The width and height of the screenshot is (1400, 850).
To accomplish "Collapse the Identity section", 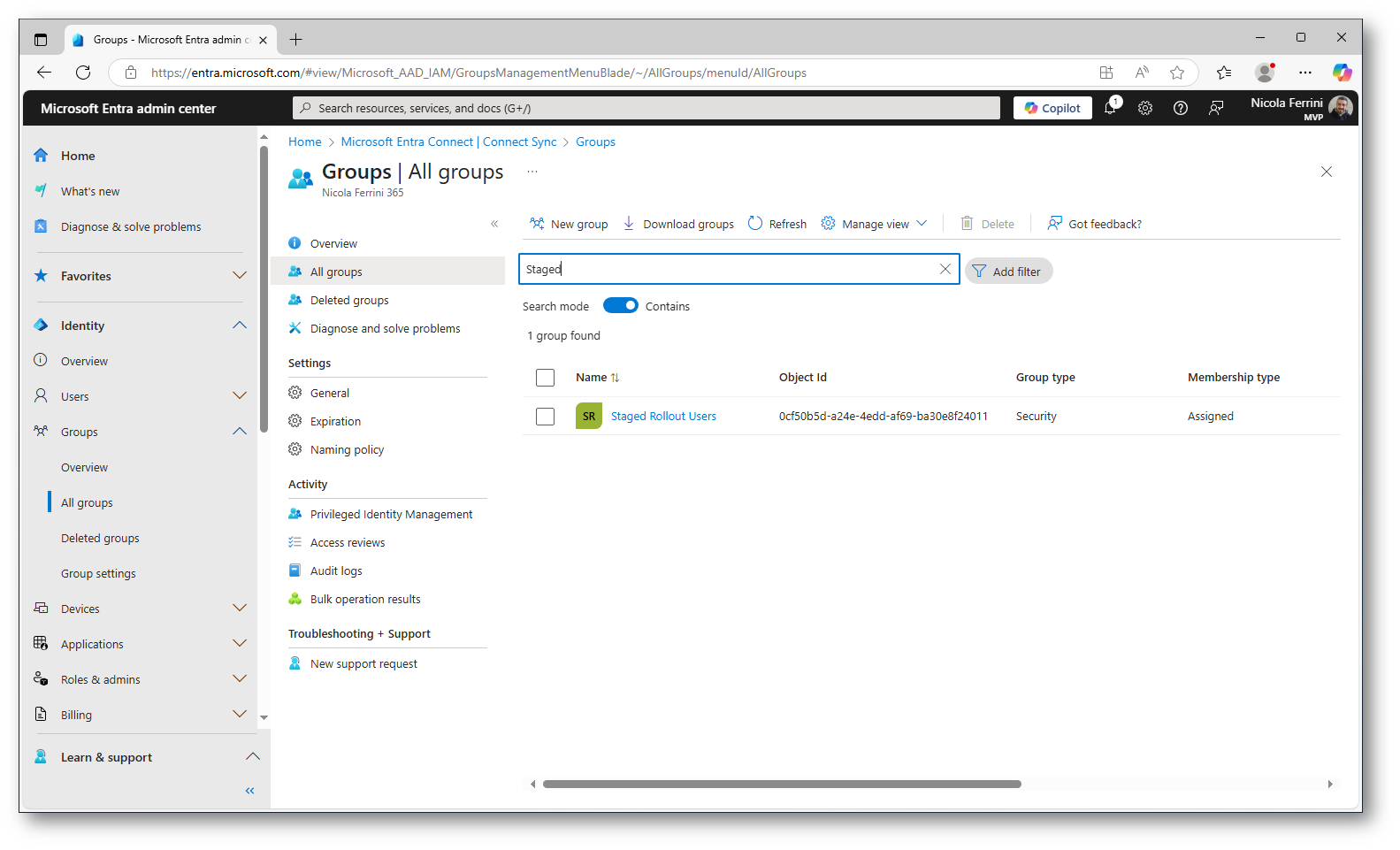I will tap(240, 325).
